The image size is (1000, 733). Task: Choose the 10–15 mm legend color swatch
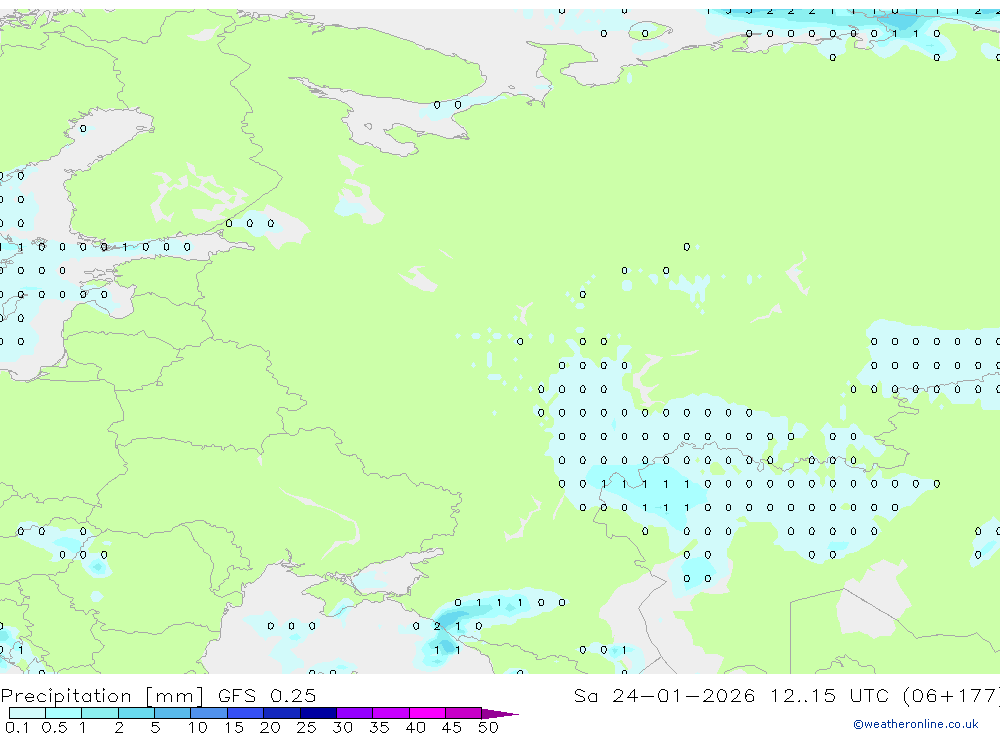[x=209, y=713]
